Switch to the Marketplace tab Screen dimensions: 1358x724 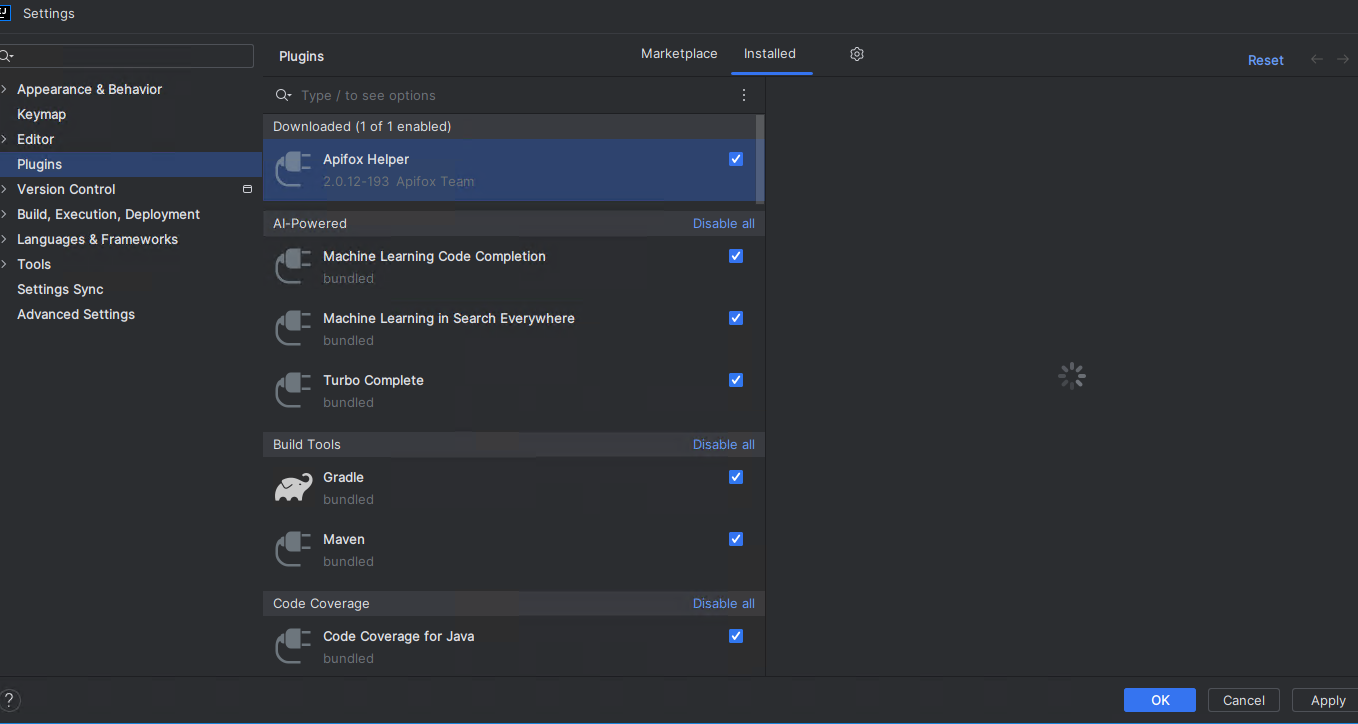tap(679, 54)
